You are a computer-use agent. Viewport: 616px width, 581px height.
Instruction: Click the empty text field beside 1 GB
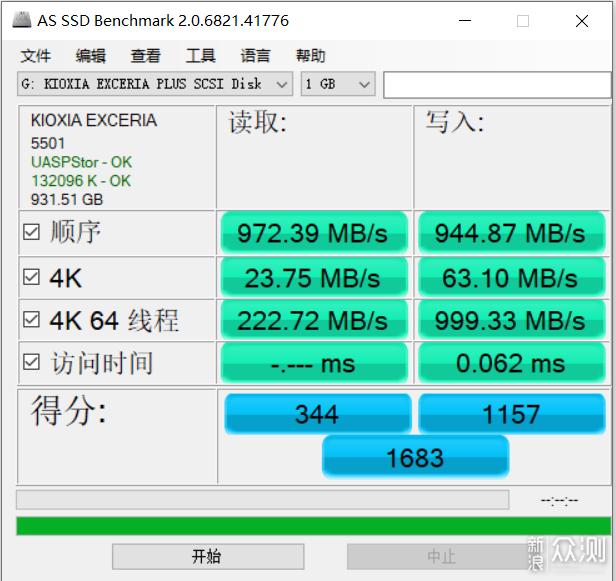point(497,84)
